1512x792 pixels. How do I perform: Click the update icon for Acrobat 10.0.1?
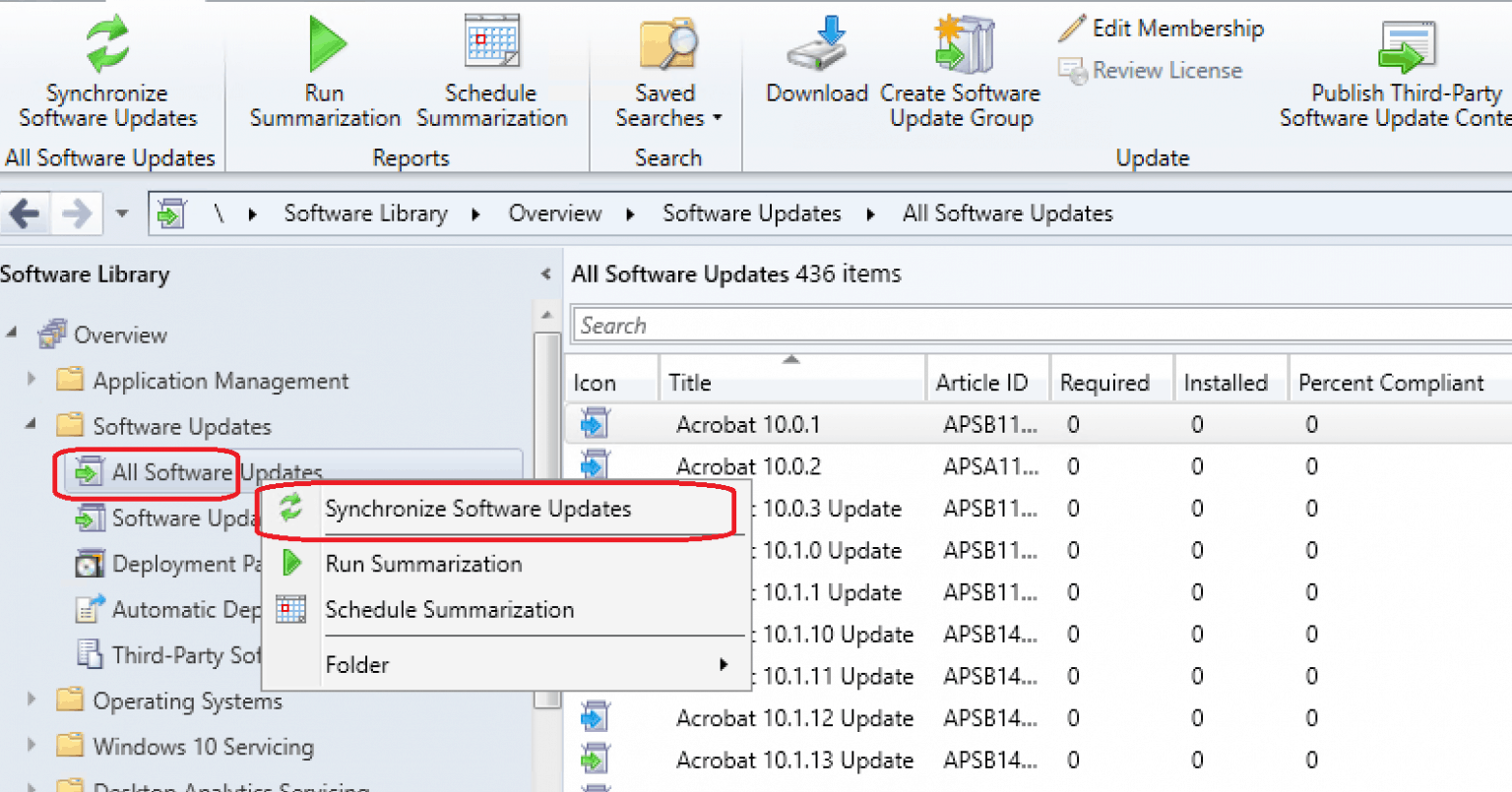click(x=595, y=424)
